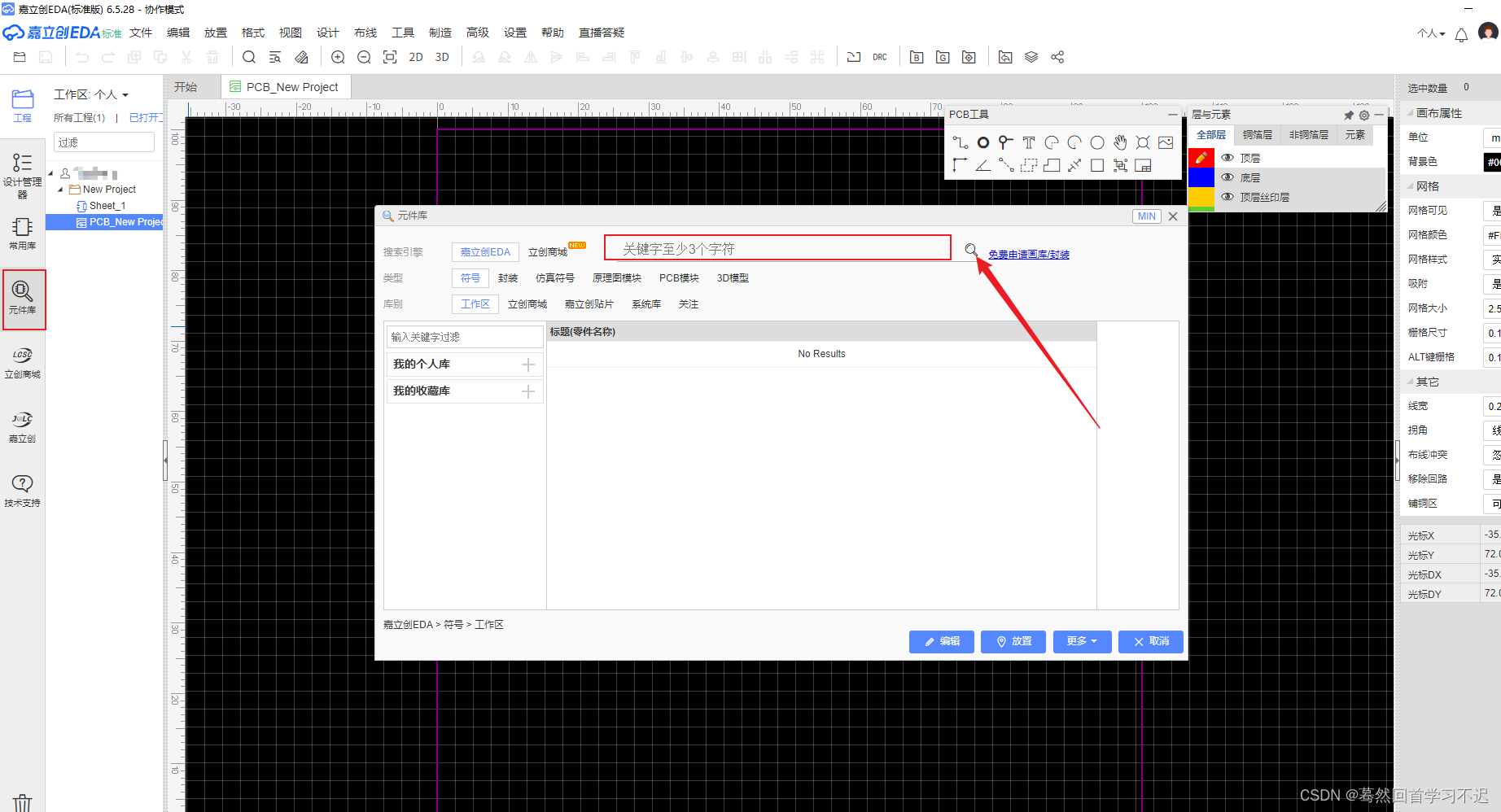Viewport: 1501px width, 812px height.
Task: Select the hand Move tool in PCB工具
Action: pyautogui.click(x=1120, y=142)
